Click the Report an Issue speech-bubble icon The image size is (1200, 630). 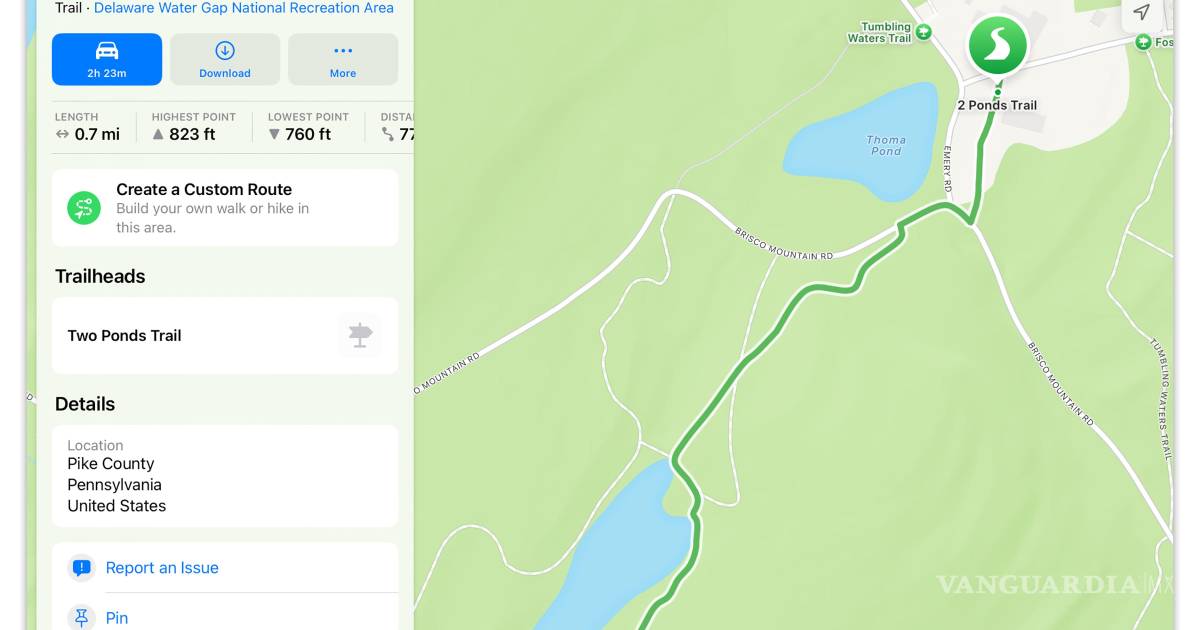[82, 568]
